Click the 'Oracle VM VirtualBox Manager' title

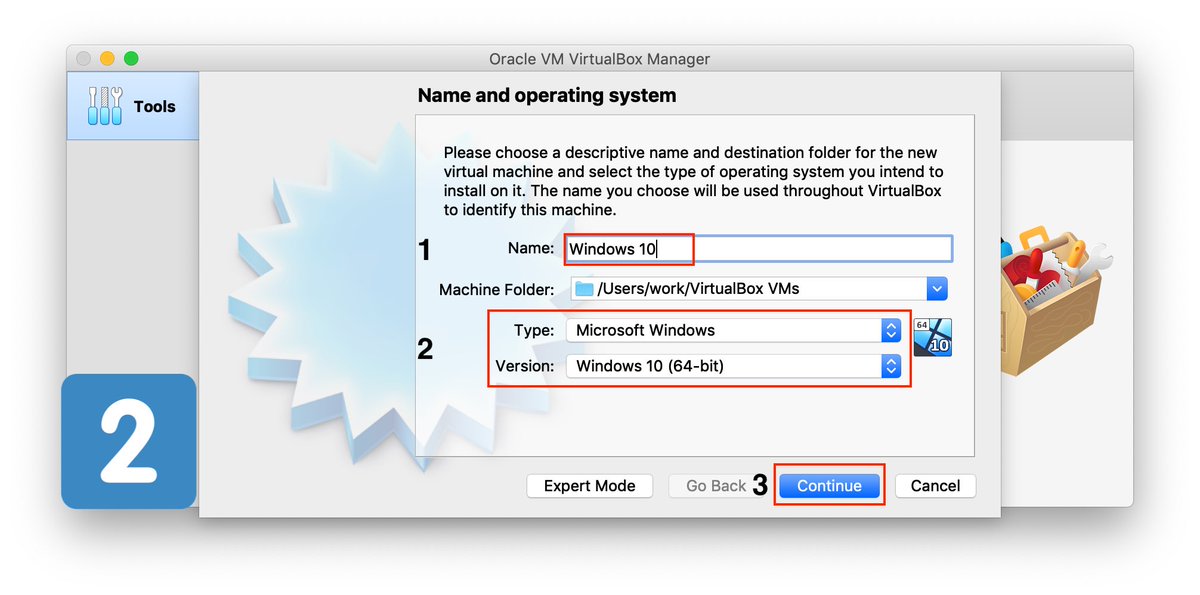click(600, 59)
